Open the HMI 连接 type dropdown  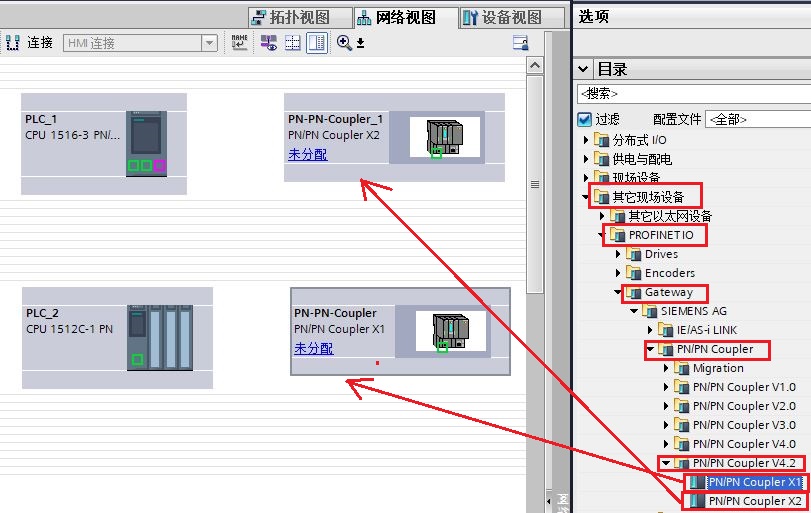tap(209, 43)
